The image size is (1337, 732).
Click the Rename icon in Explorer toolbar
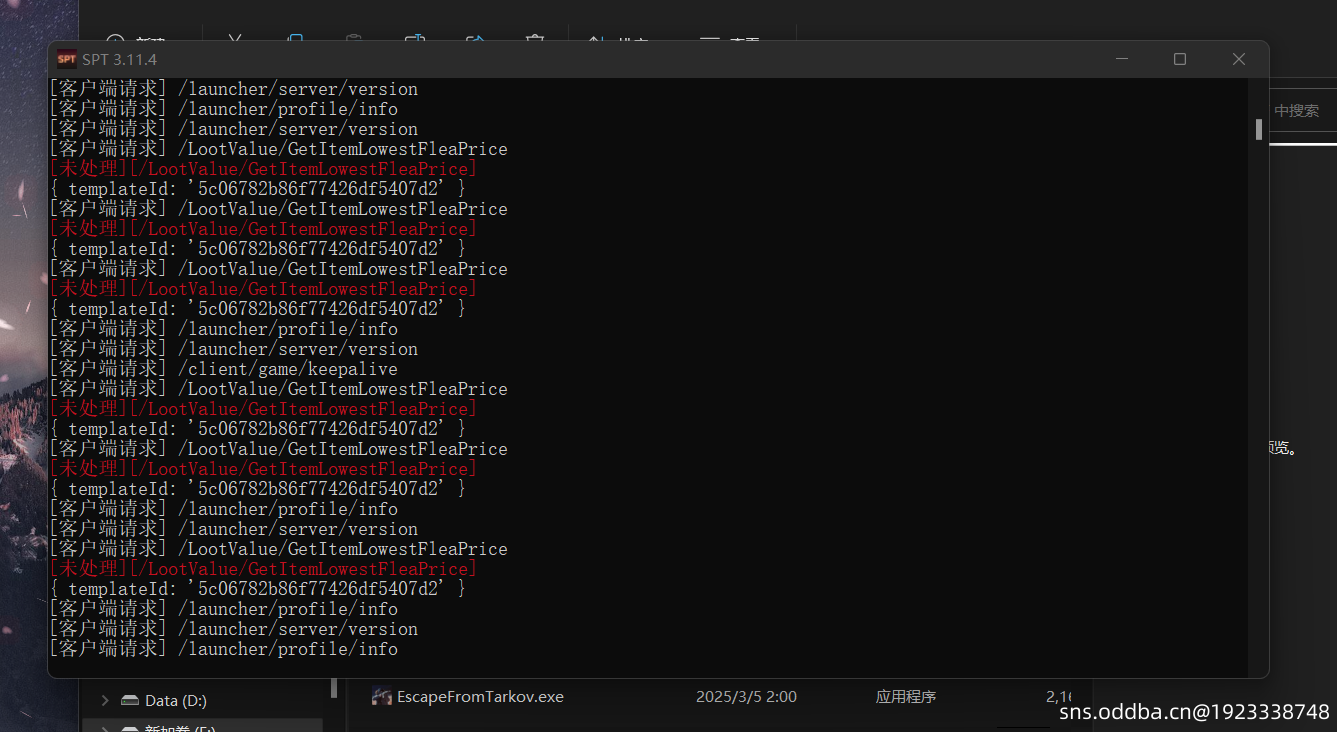tap(414, 40)
